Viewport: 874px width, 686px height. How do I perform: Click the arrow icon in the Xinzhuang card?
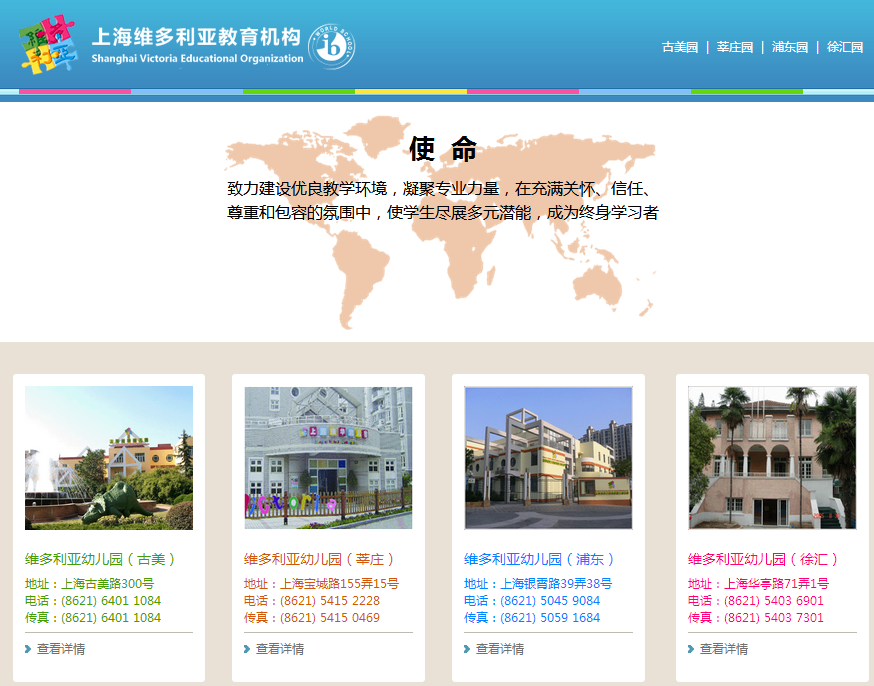coord(247,649)
